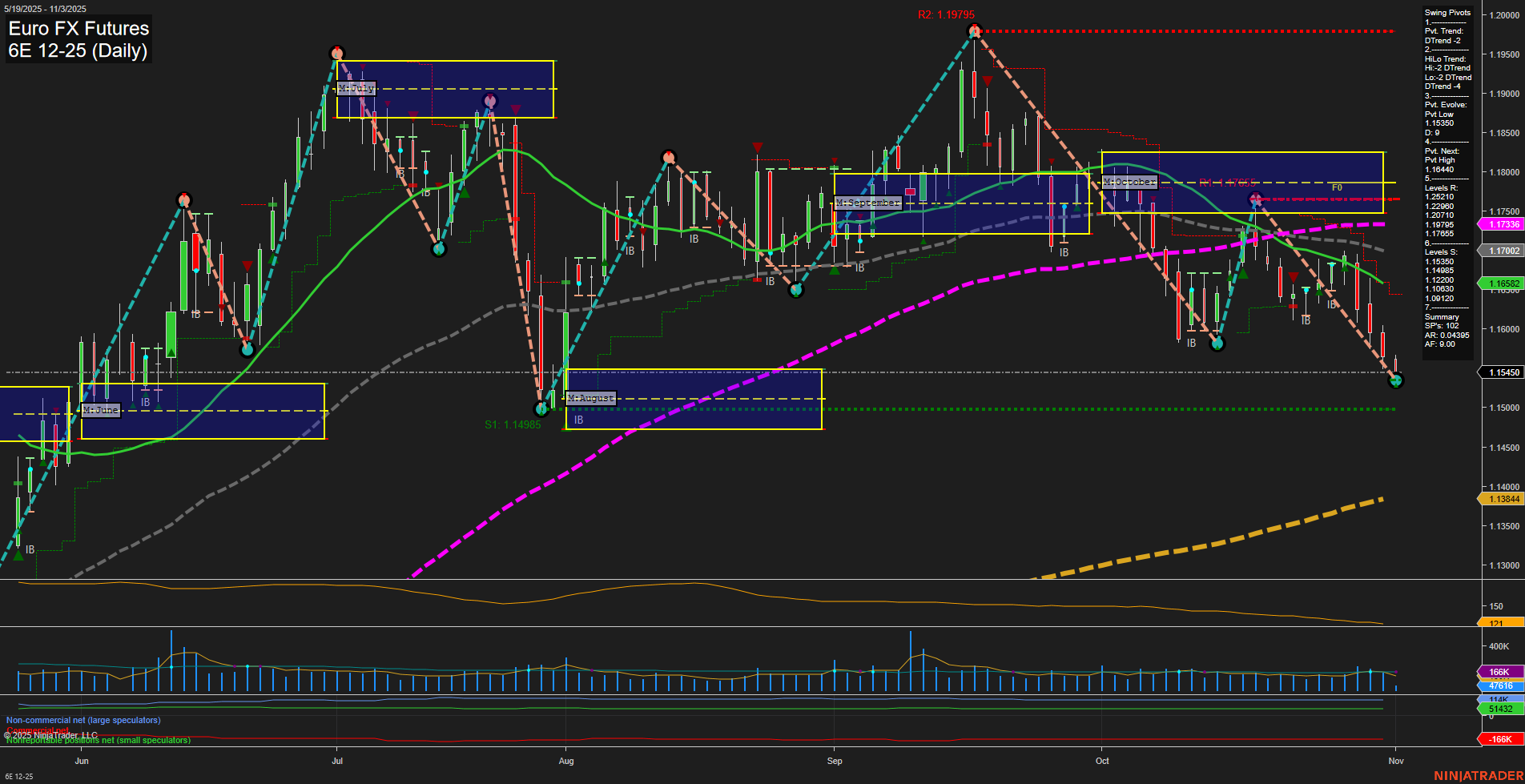This screenshot has width=1525, height=784.
Task: Click the teal pivot dot near October low
Action: [1217, 343]
